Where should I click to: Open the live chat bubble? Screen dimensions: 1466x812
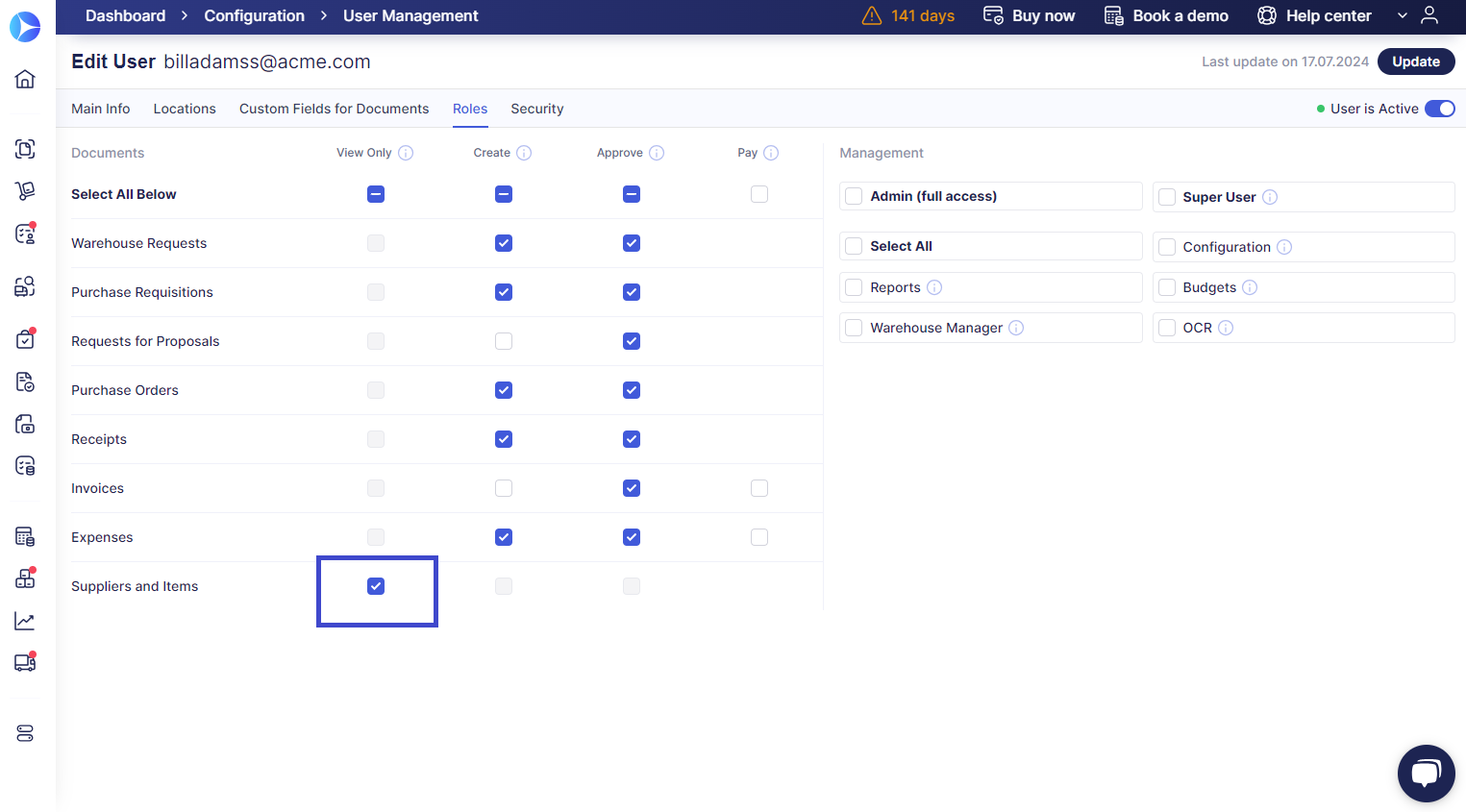pyautogui.click(x=1427, y=774)
